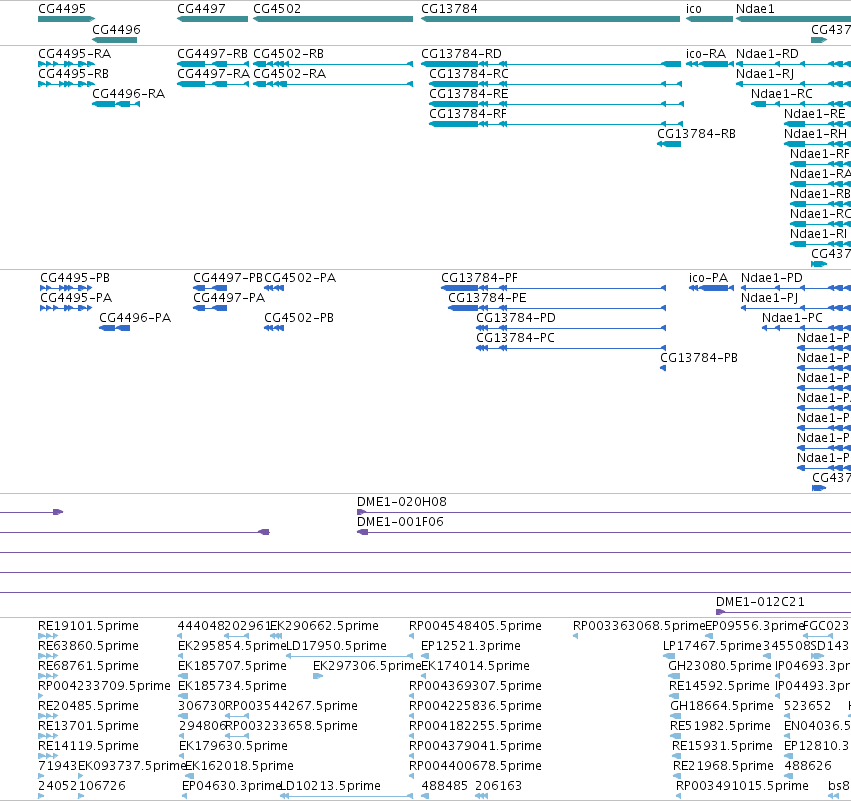This screenshot has width=851, height=801.
Task: Click protein CG4495-PB label
Action: (75, 277)
